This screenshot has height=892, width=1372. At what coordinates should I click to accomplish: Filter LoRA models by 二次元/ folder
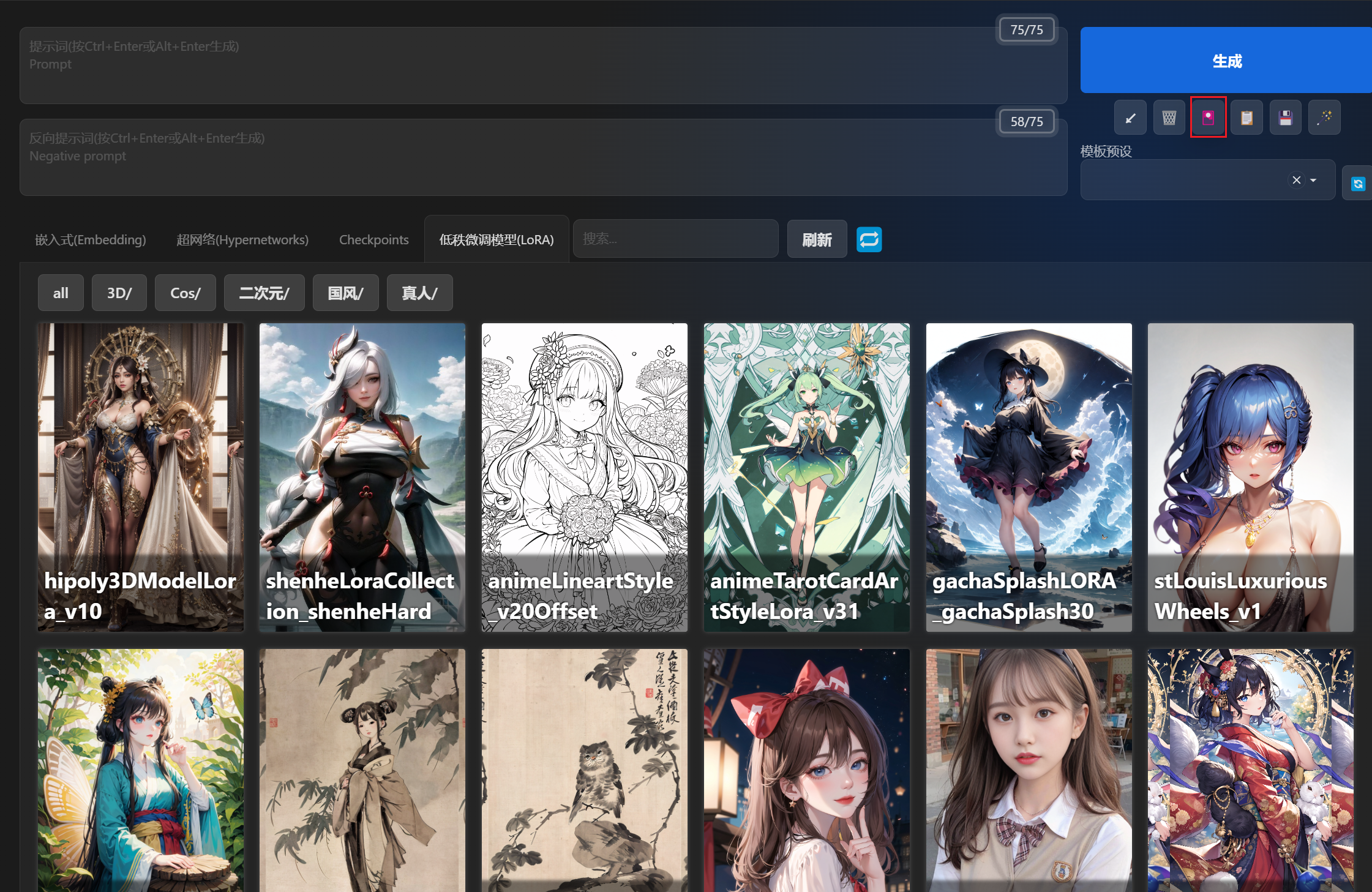[264, 293]
